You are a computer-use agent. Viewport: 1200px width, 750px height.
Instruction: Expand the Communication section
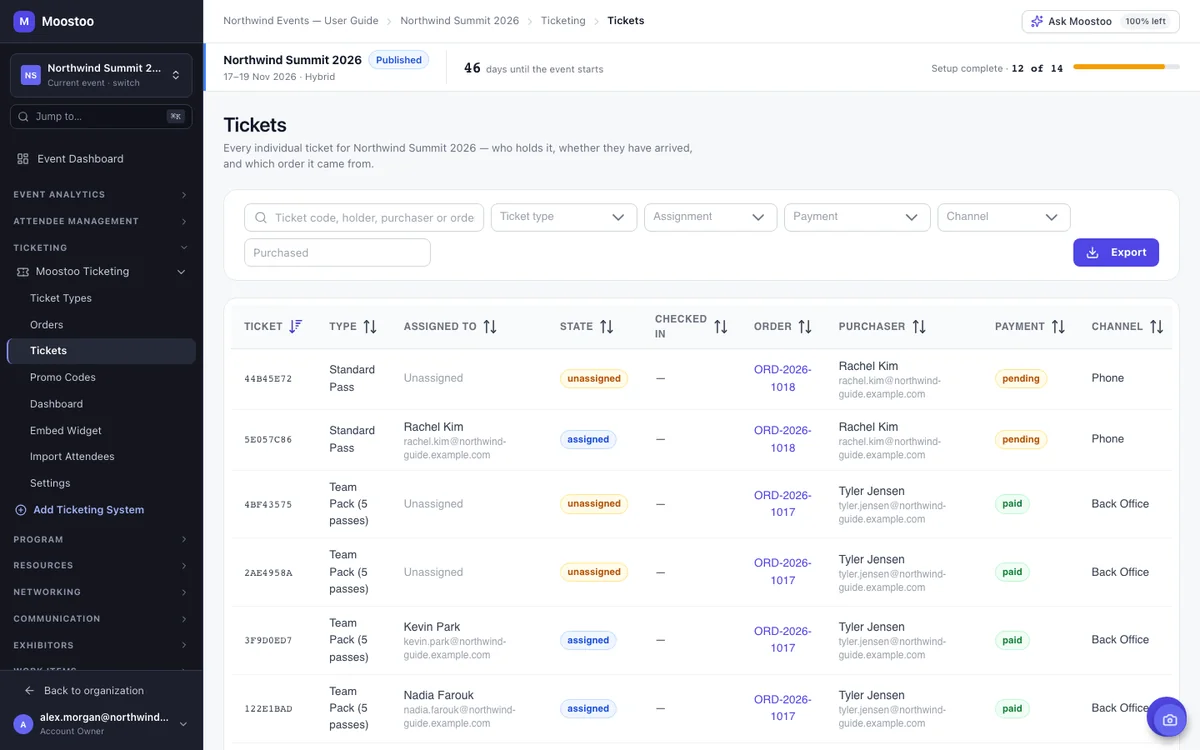pyautogui.click(x=101, y=619)
